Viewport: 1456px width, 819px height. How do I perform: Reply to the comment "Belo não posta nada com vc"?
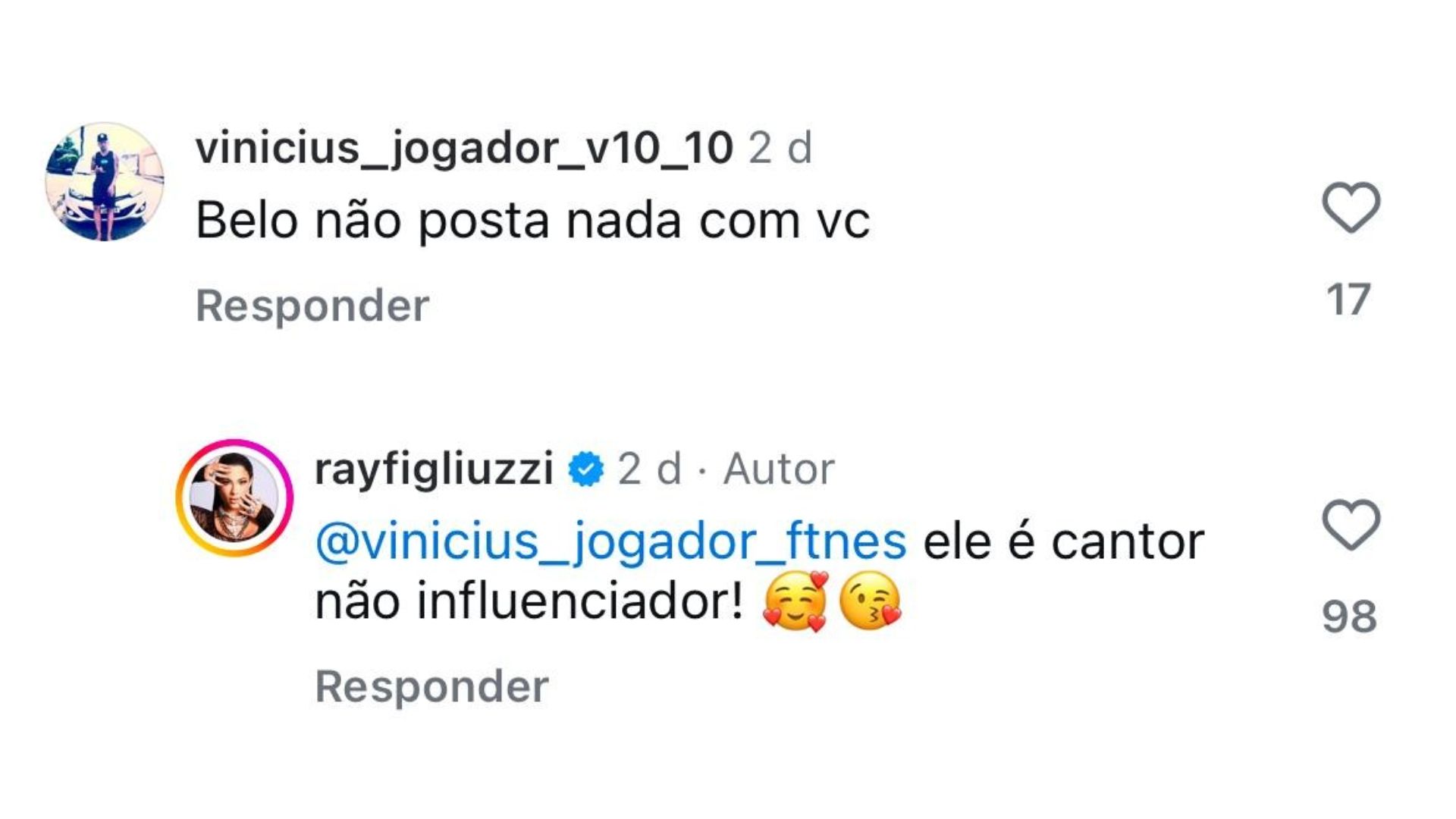(312, 306)
